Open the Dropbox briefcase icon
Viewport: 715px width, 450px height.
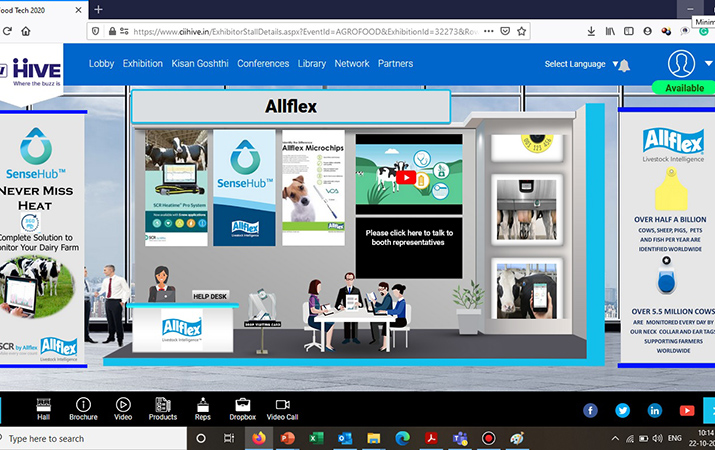pyautogui.click(x=243, y=409)
